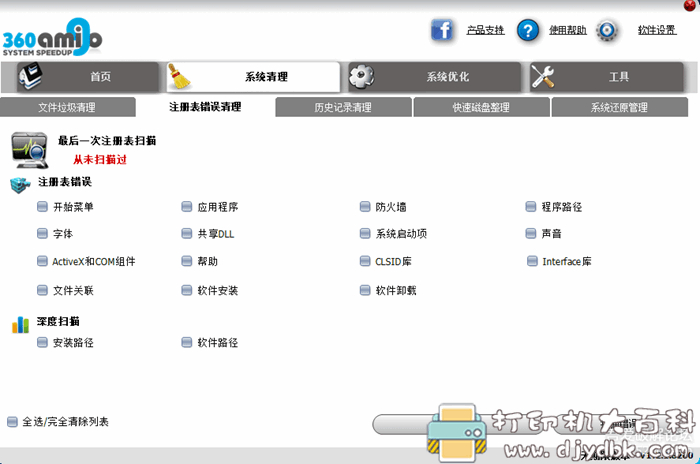700x464 pixels.
Task: Click the gear icon for software settings
Action: click(x=607, y=30)
